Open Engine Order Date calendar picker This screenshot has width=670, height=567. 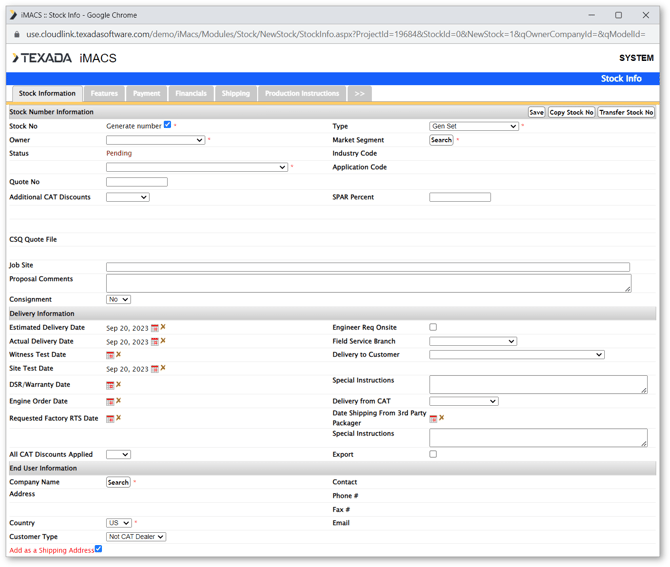(110, 402)
